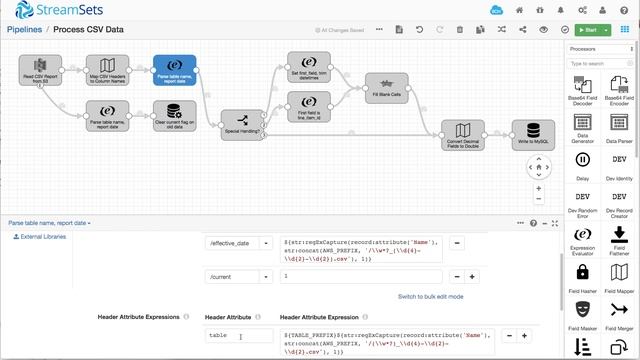
Task: Validate the pipeline with checkmark icon
Action: (565, 29)
